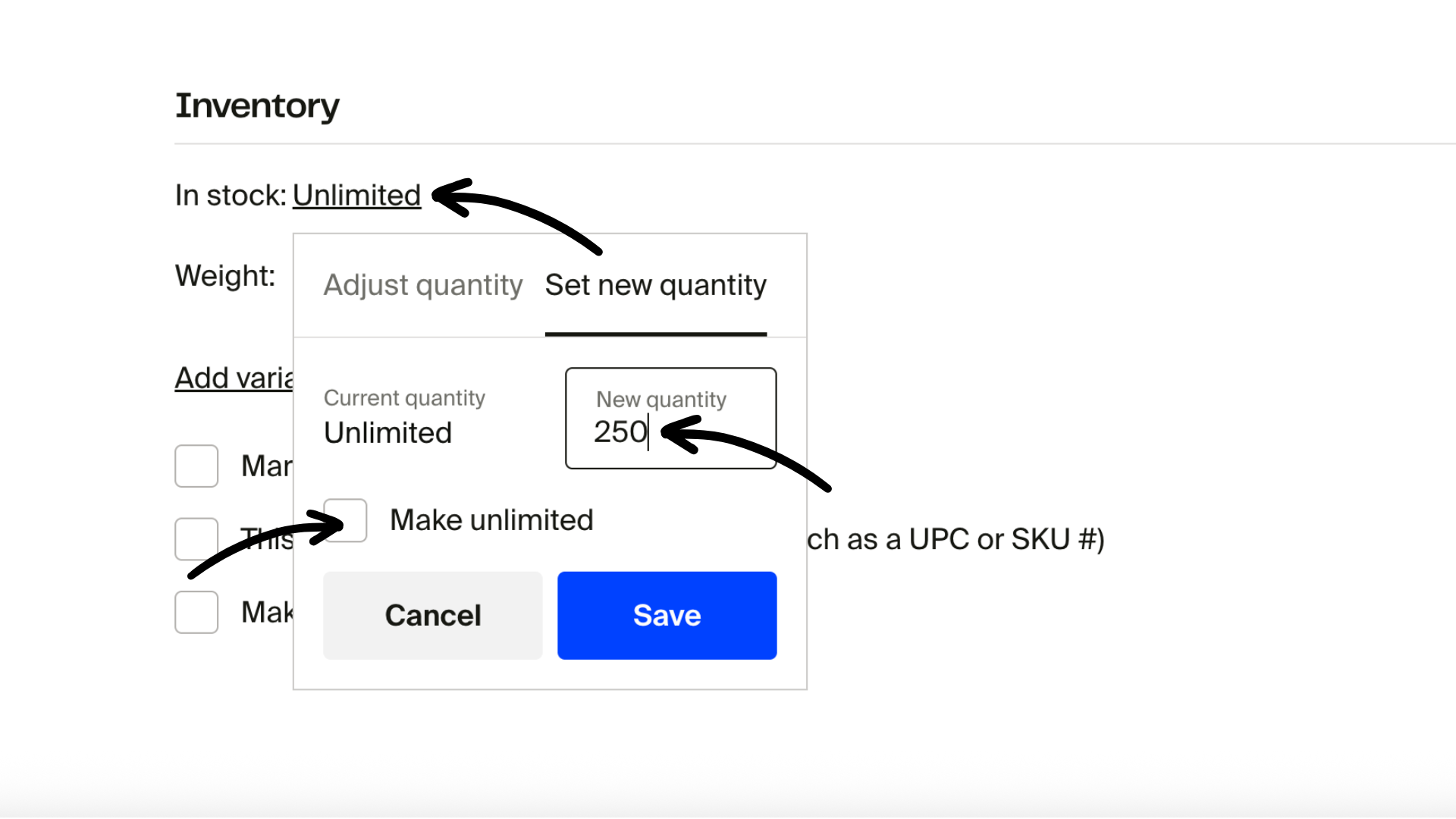Tick the checkbox beside the 'Mar' label

196,466
